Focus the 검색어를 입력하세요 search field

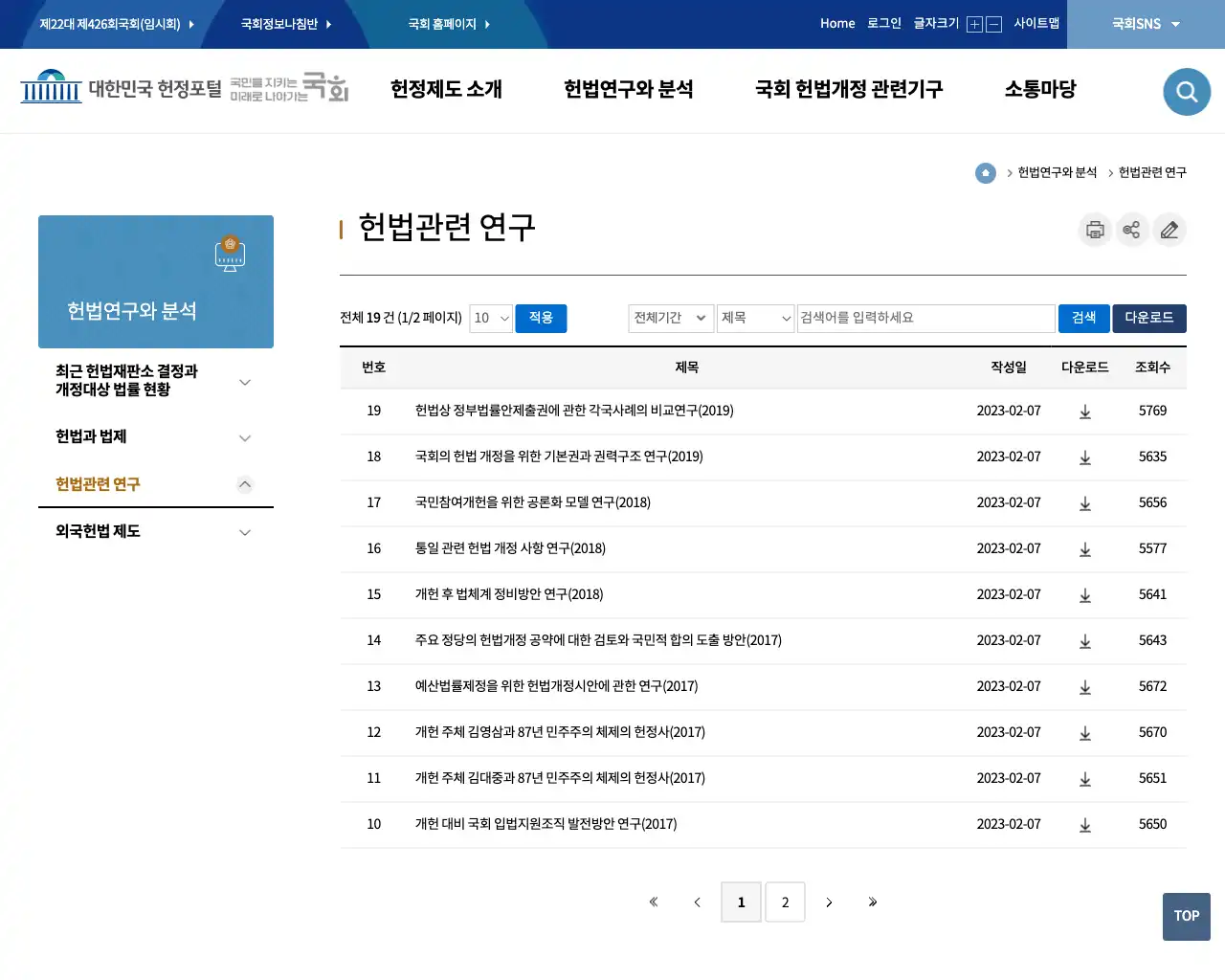[926, 318]
